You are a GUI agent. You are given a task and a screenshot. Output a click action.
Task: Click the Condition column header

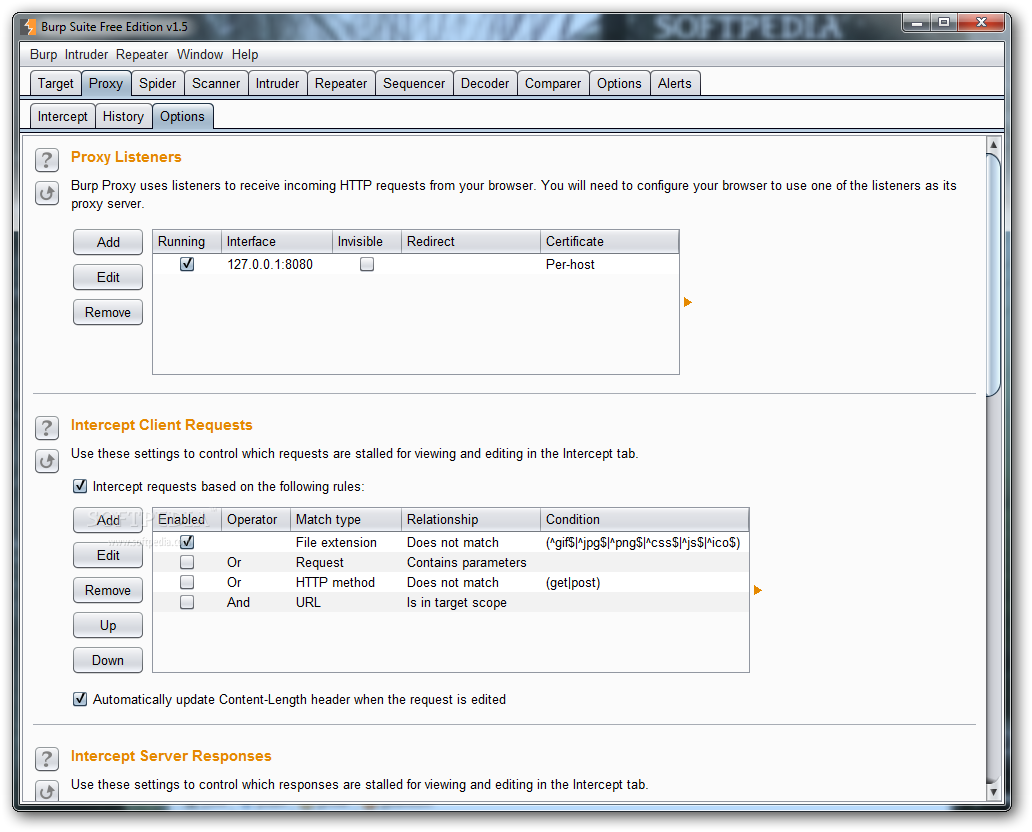(644, 519)
